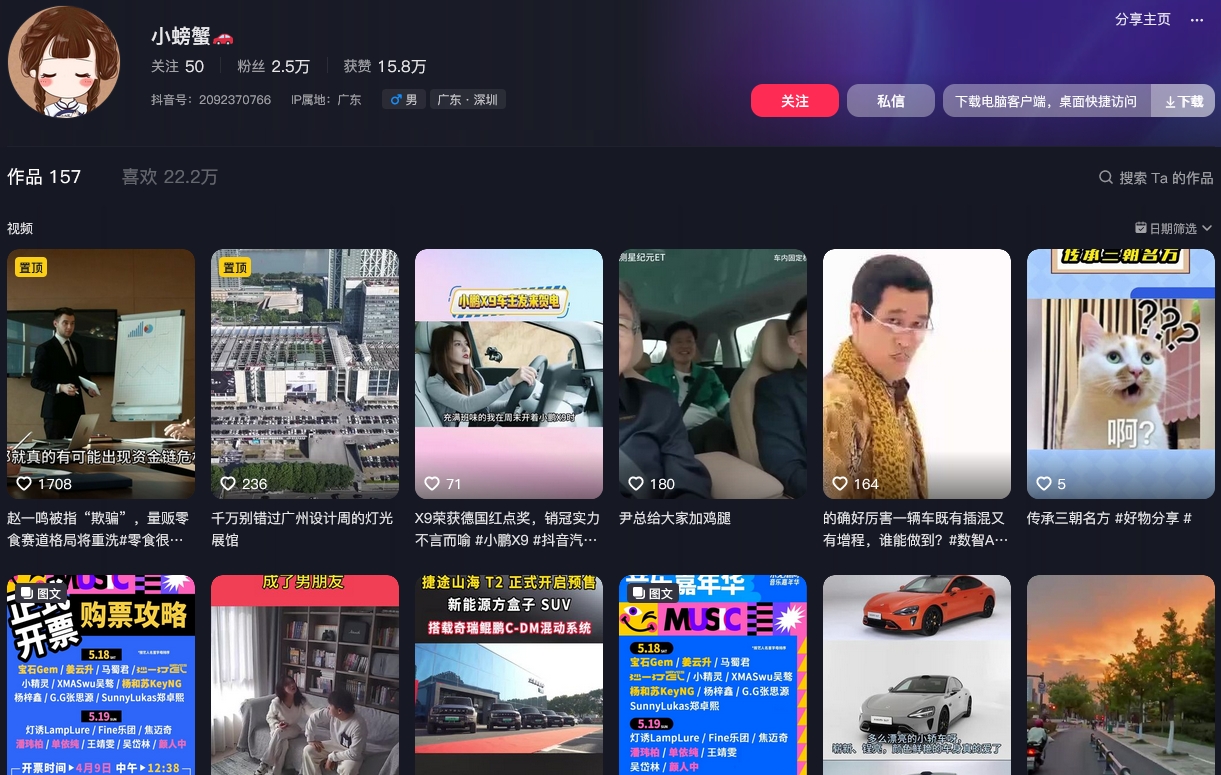Image resolution: width=1221 pixels, height=775 pixels.
Task: Click the heart icon showing 5 likes
Action: point(1044,483)
